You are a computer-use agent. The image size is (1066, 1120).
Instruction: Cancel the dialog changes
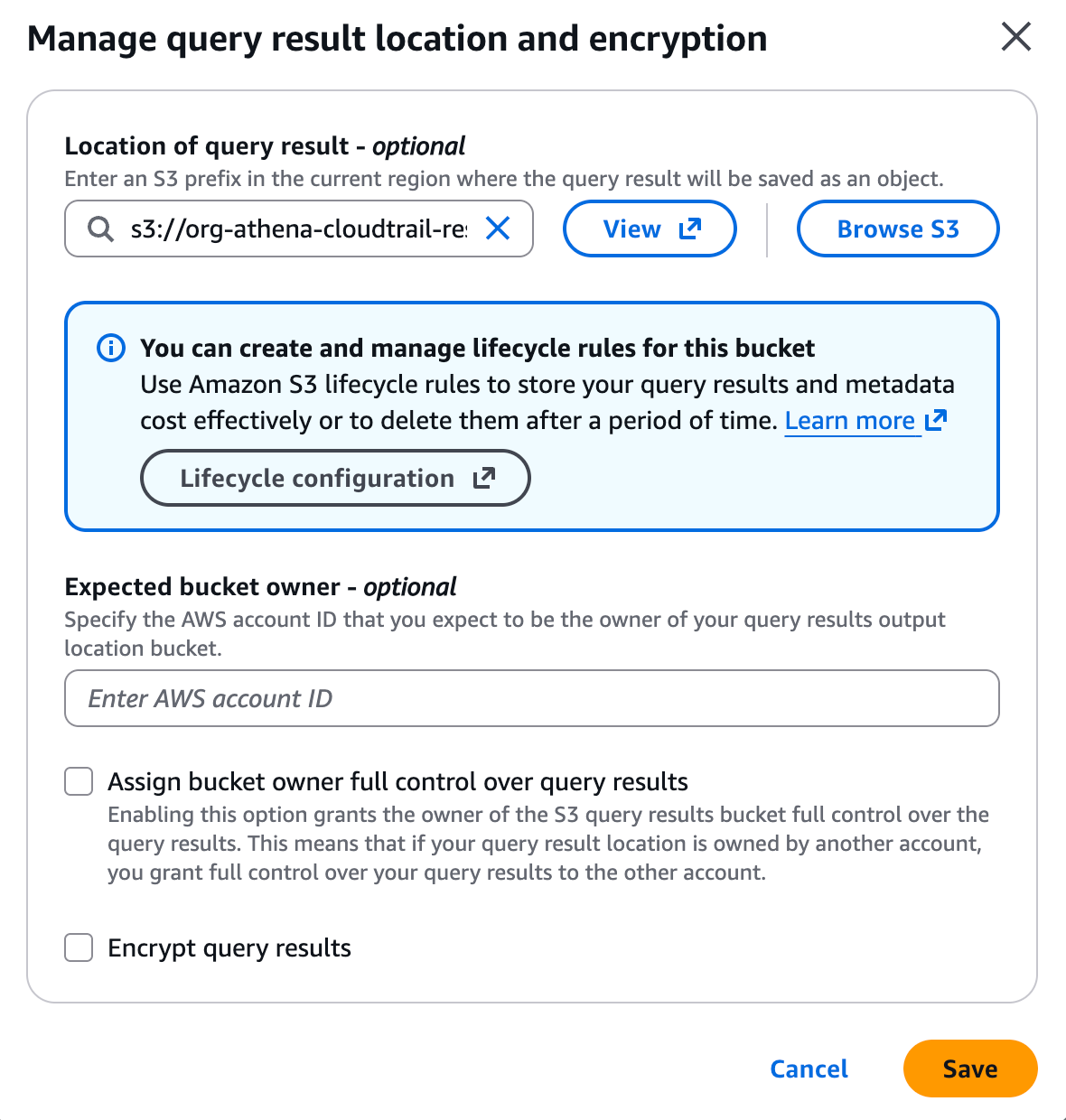coord(809,1069)
